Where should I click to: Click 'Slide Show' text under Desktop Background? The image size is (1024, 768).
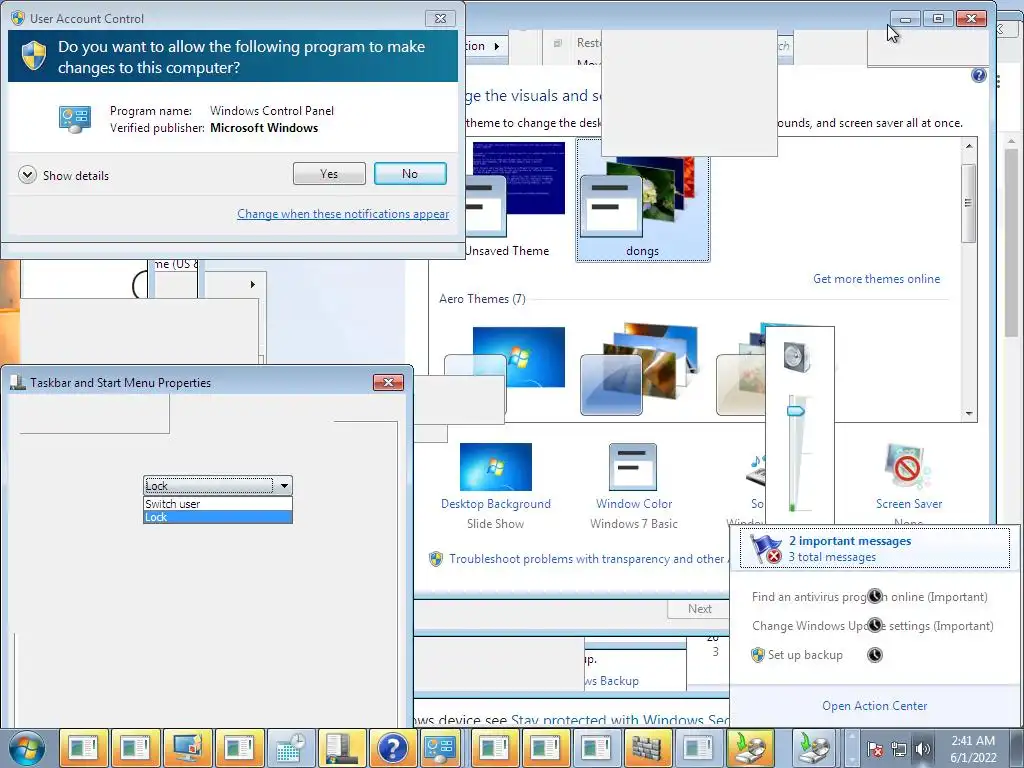(x=495, y=524)
